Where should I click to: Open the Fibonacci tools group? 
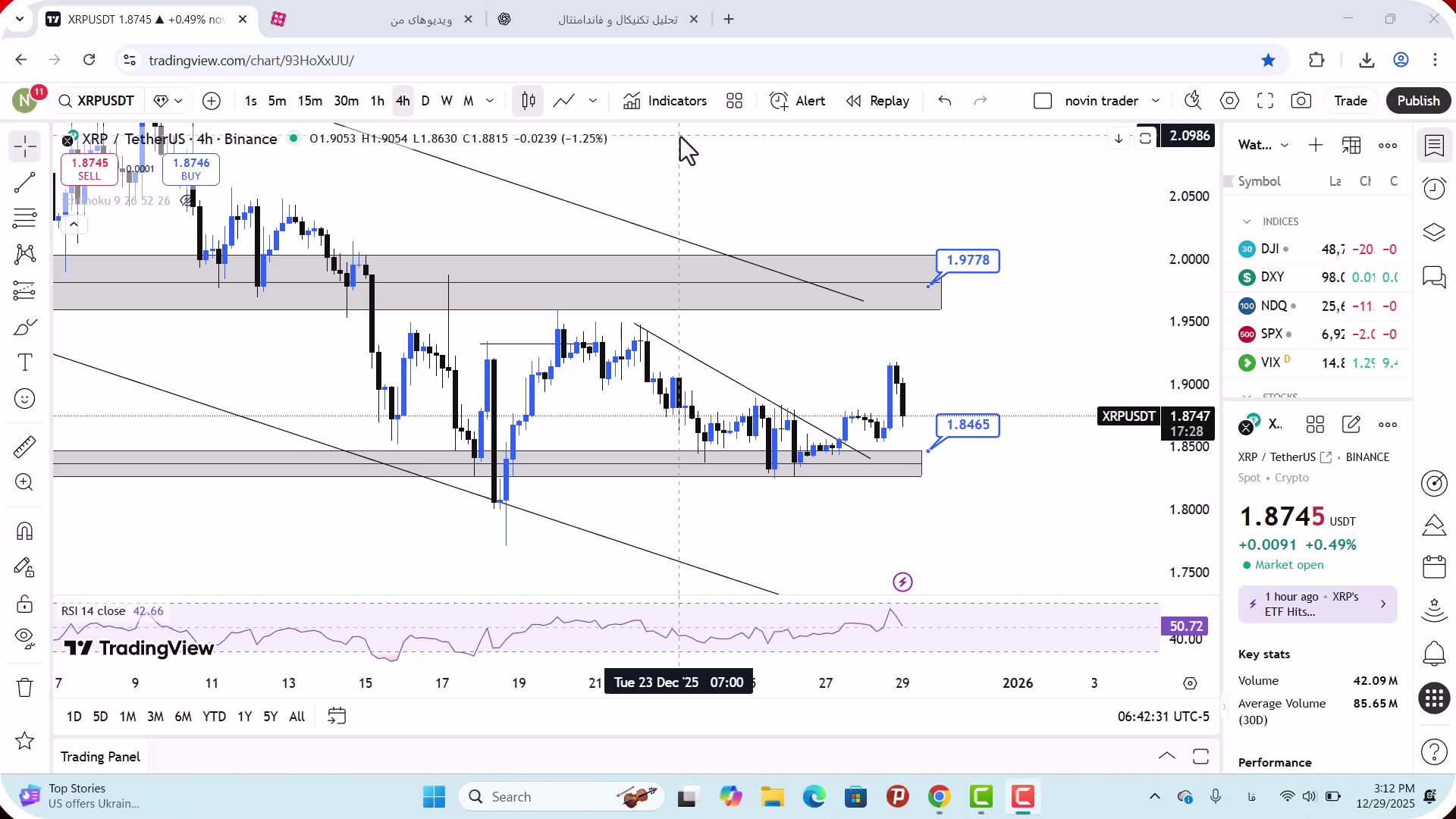pyautogui.click(x=24, y=218)
